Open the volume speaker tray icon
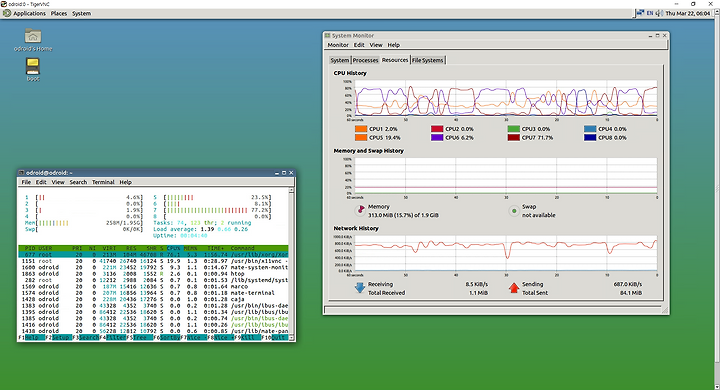This screenshot has height=390, width=720. pyautogui.click(x=659, y=13)
